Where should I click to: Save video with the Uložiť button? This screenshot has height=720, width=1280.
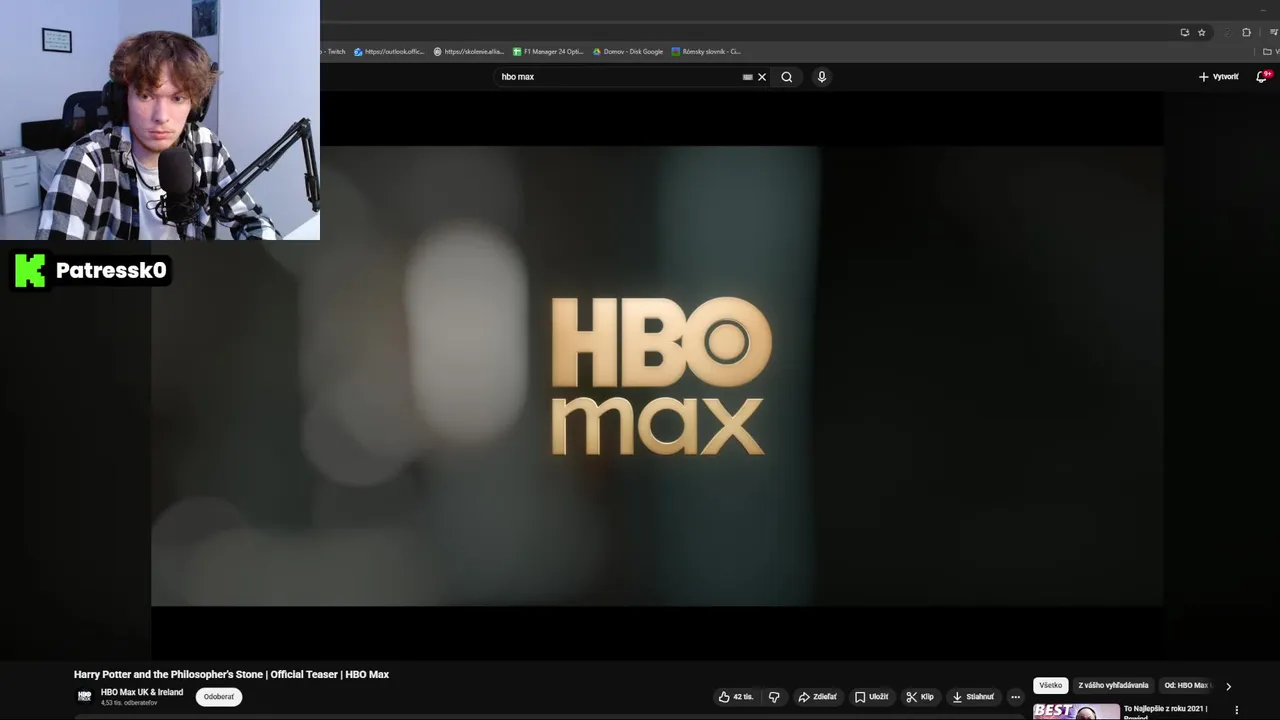point(871,697)
